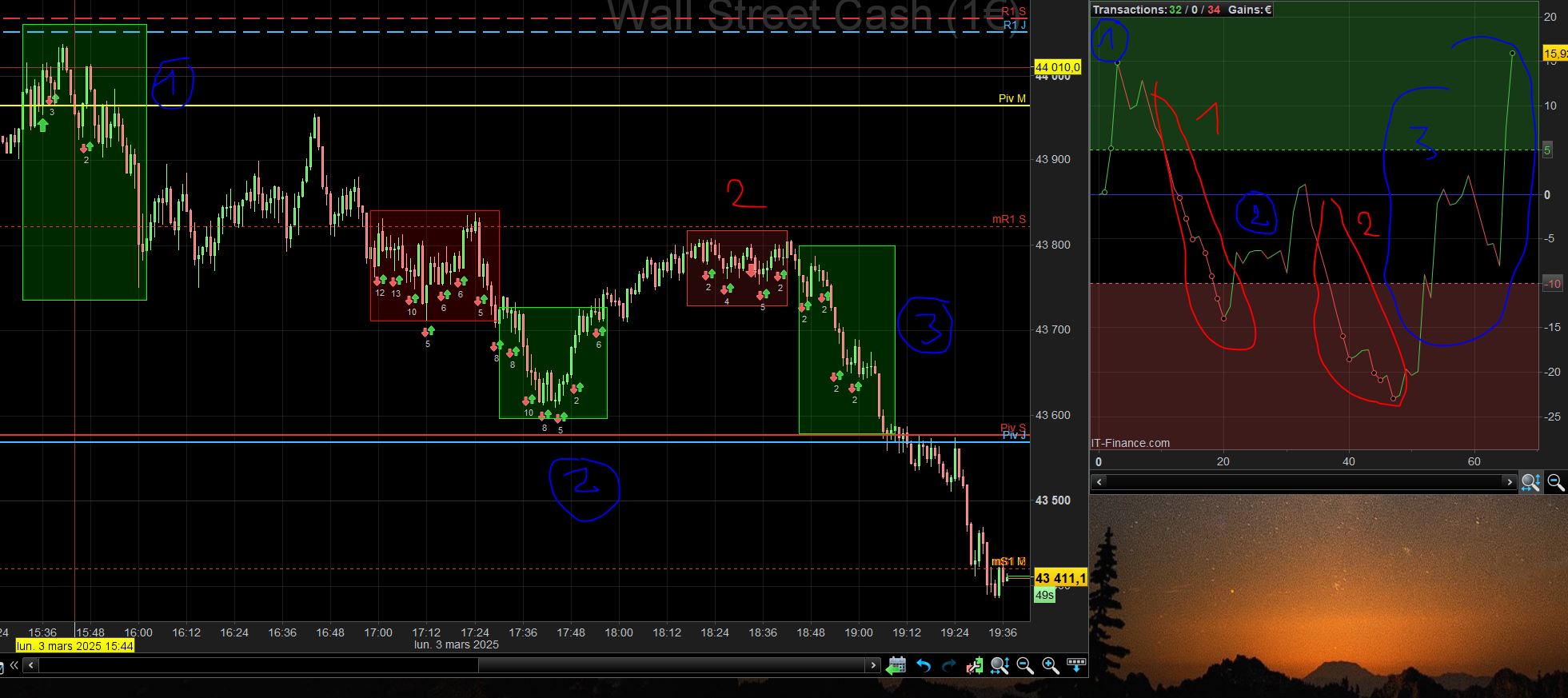
Task: Zoom out on the price chart
Action: tap(1025, 665)
